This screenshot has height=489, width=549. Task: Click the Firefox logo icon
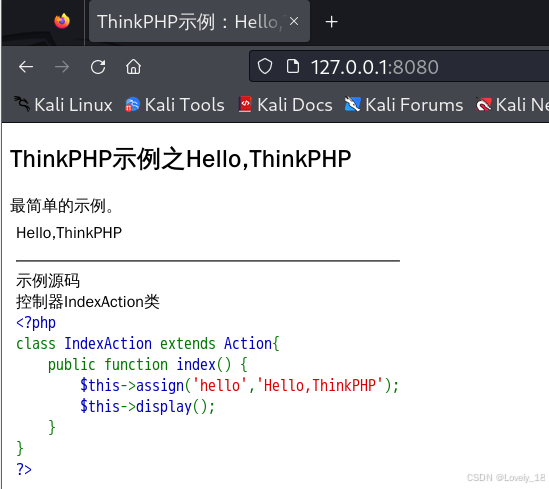(62, 21)
